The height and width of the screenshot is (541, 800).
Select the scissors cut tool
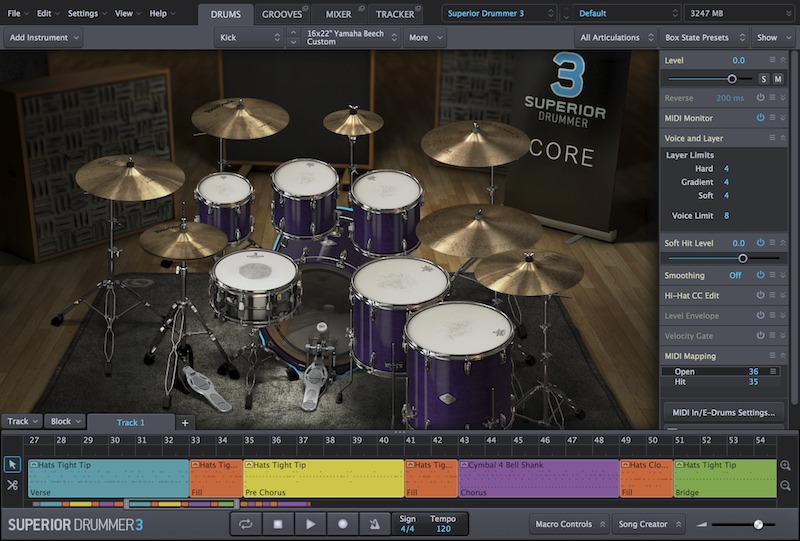point(12,485)
